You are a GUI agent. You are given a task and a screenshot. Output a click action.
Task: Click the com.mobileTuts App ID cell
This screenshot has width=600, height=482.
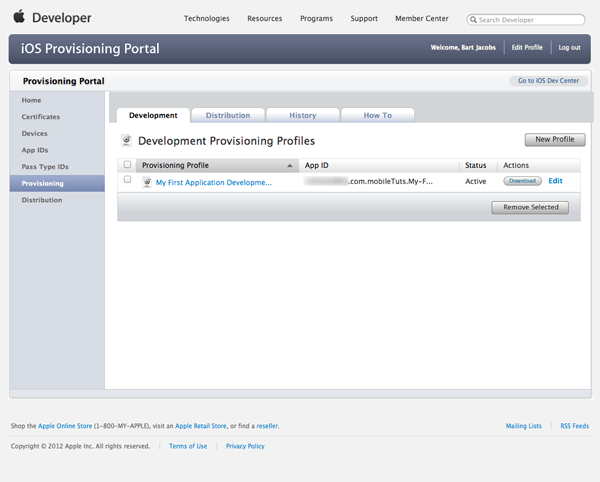368,181
